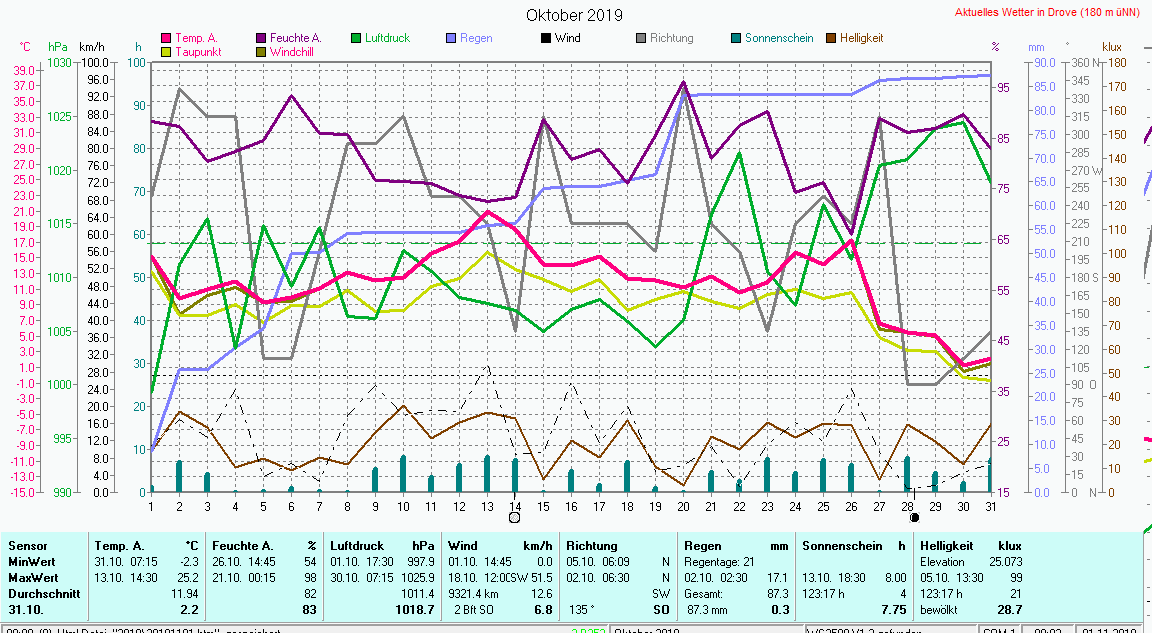Viewport: 1152px width, 633px height.
Task: Click the black Wind legend square
Action: pyautogui.click(x=546, y=39)
